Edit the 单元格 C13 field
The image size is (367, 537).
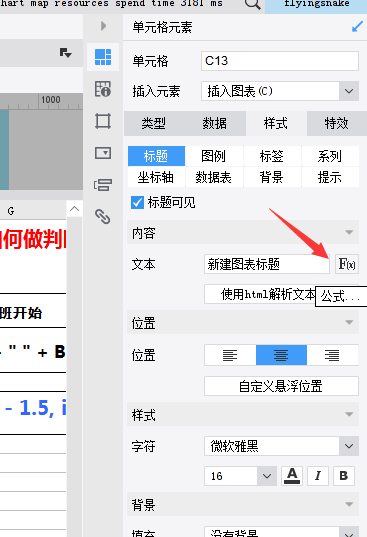[x=280, y=61]
